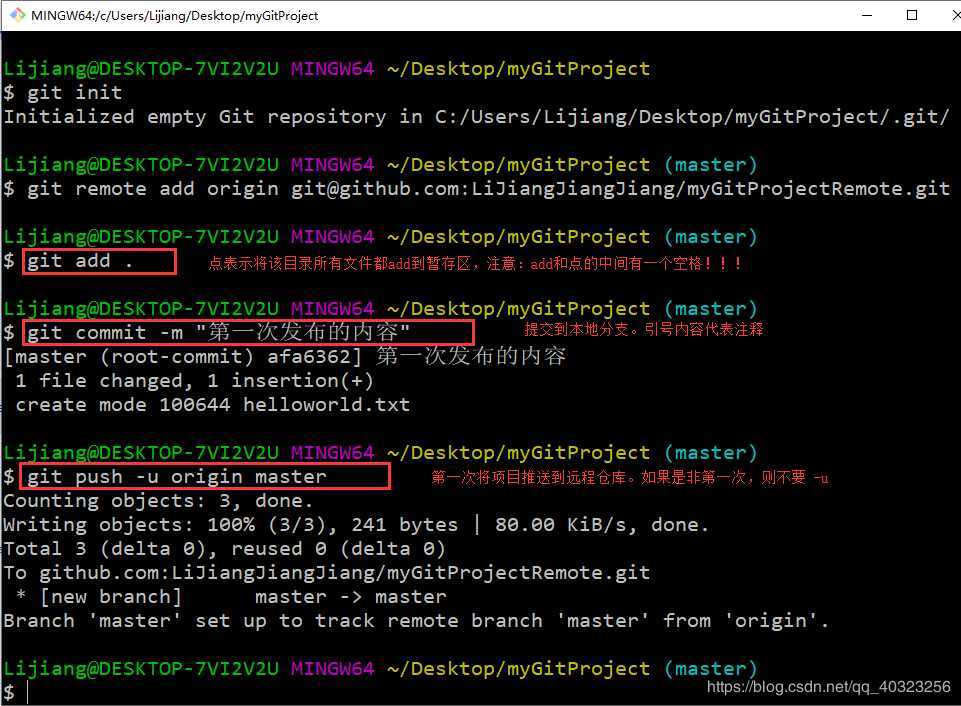Click the "To github.com:LiJiangJiangJiang" output line
The width and height of the screenshot is (961, 706).
tap(327, 572)
